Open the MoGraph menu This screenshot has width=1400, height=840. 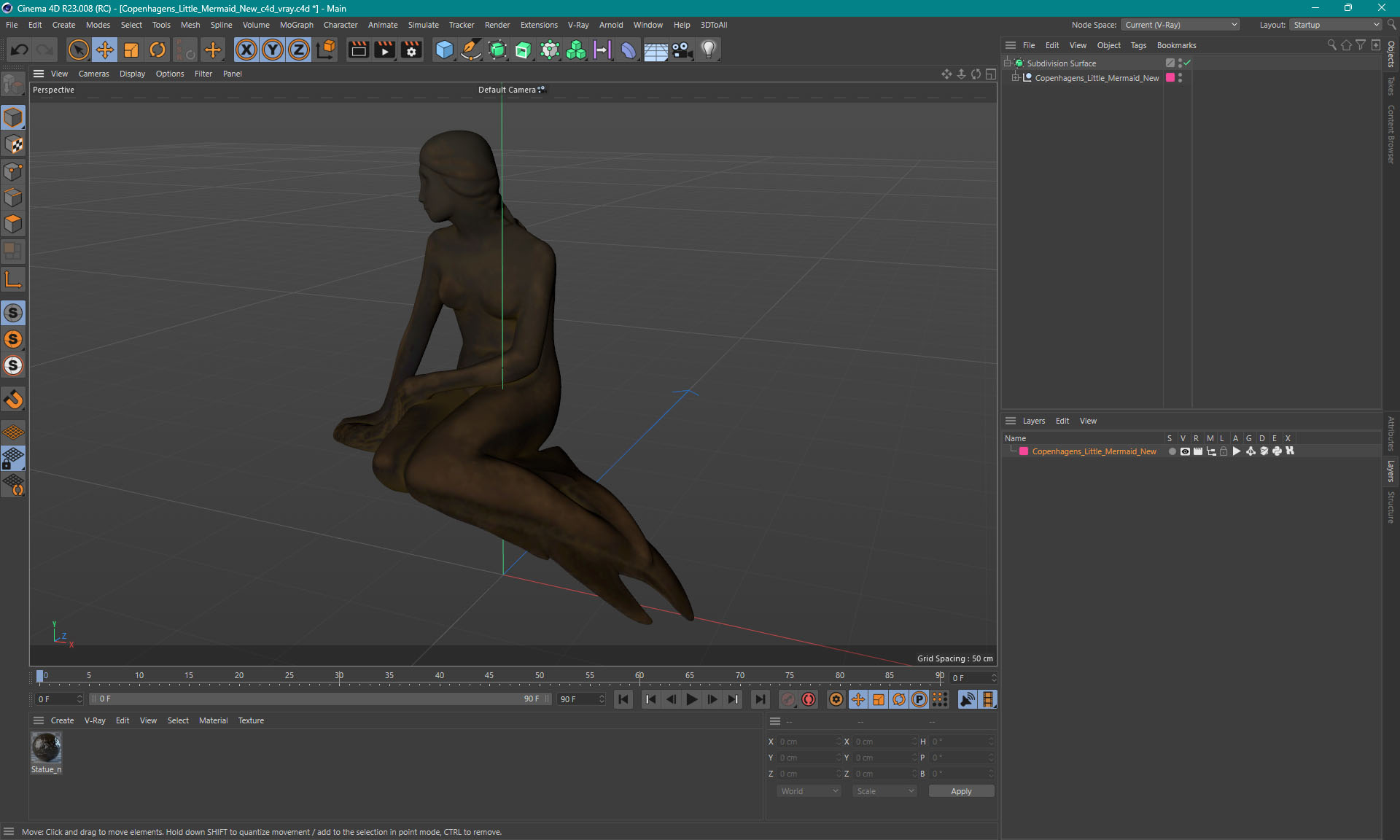296,25
